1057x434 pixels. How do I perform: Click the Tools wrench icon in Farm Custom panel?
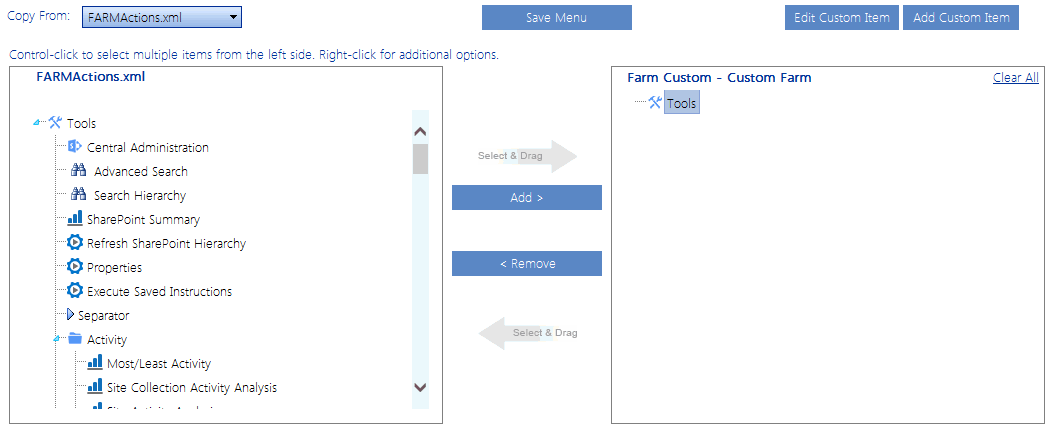655,102
